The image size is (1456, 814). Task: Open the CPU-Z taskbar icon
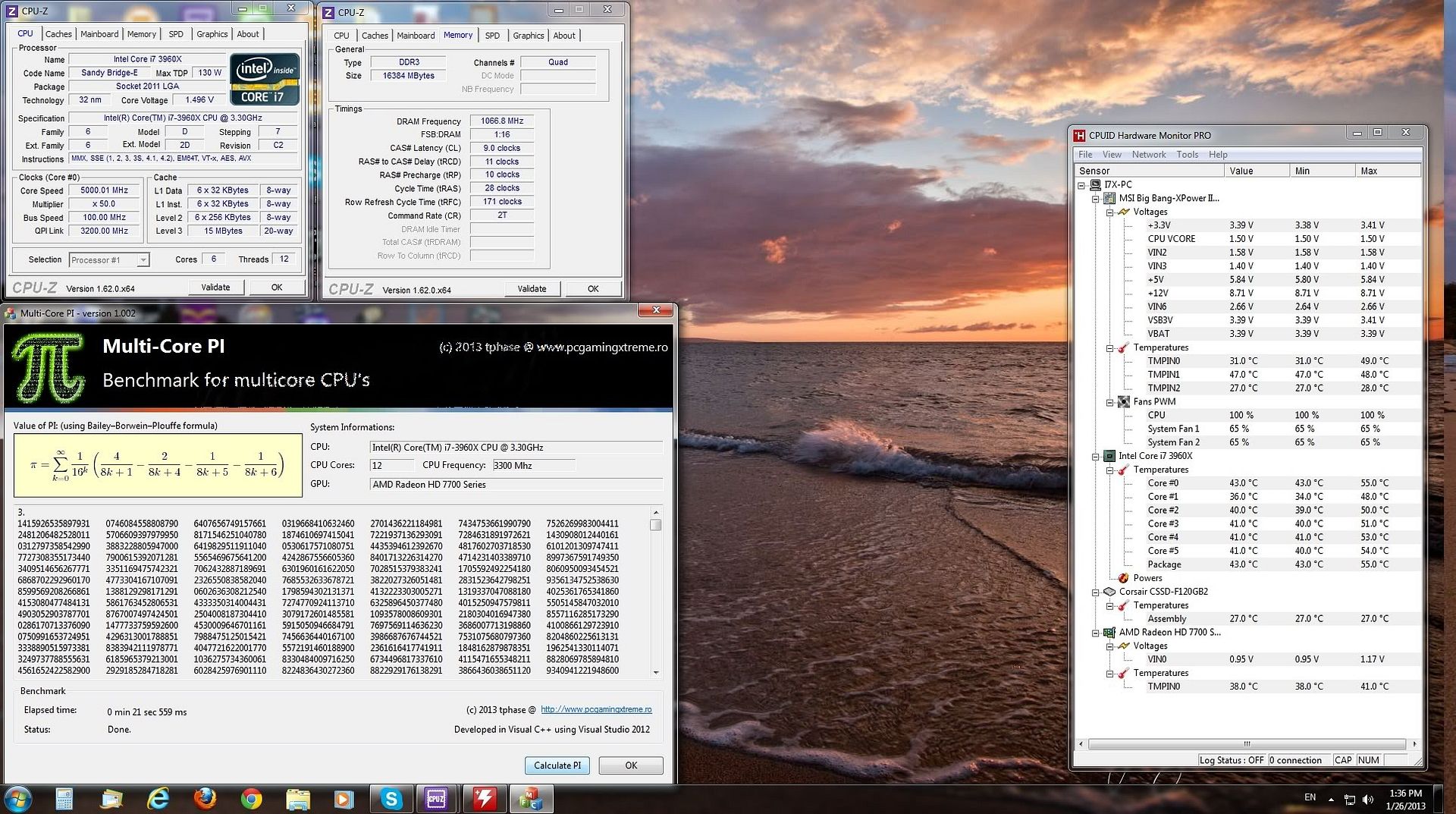coord(437,799)
